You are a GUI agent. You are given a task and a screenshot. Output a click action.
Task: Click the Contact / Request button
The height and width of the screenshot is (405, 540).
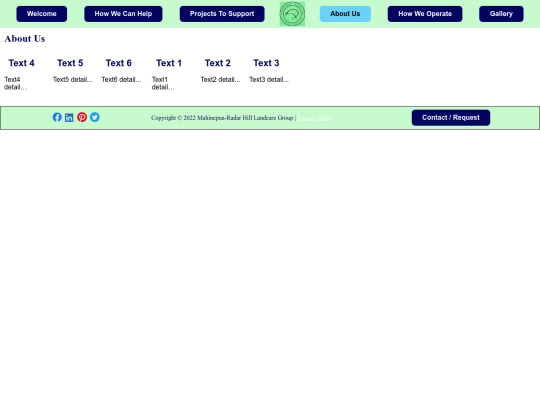point(451,118)
